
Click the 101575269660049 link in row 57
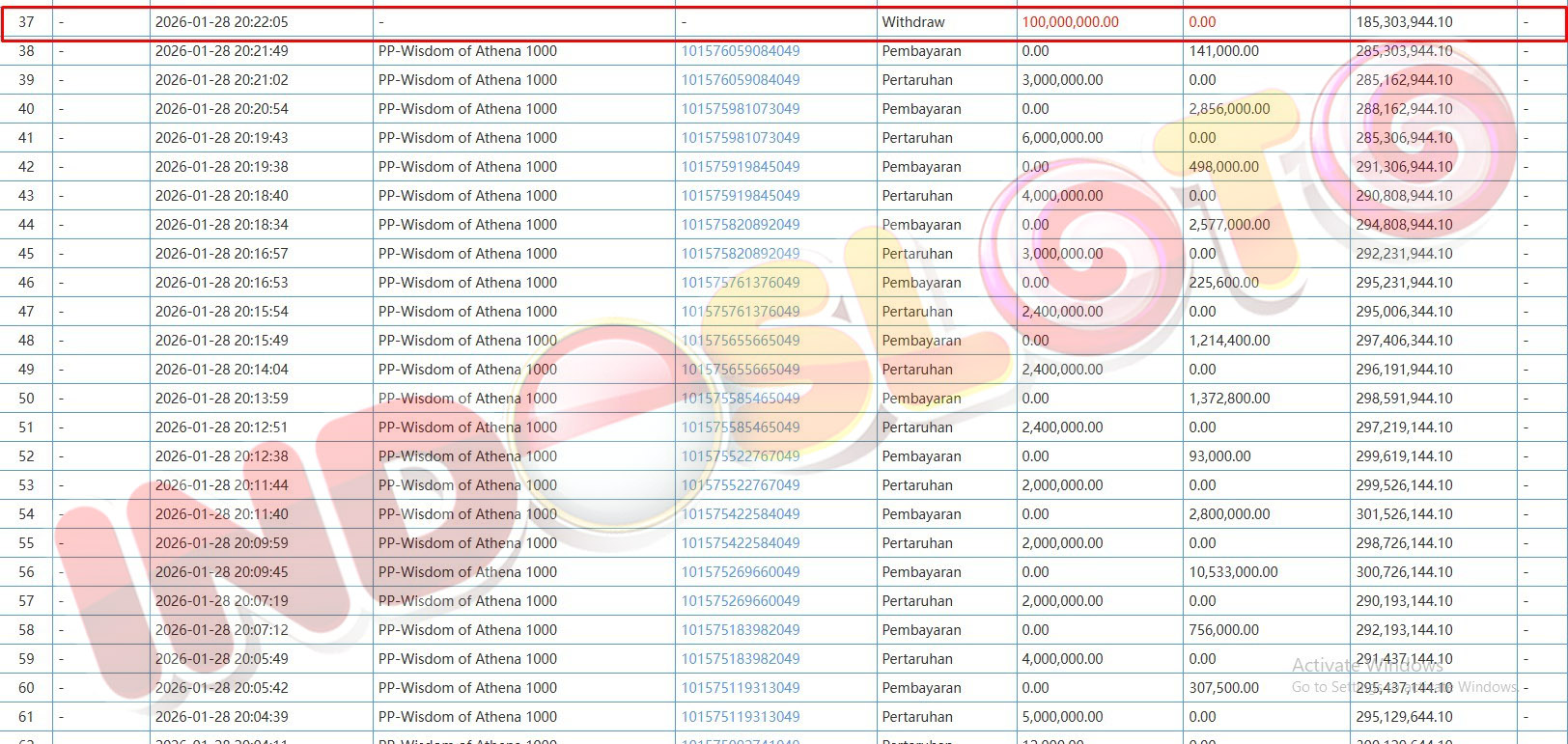[740, 601]
